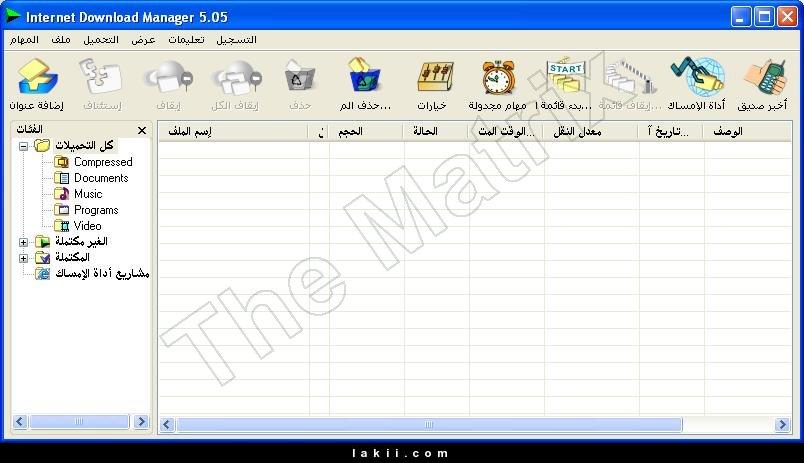This screenshot has height=463, width=804.
Task: Select the 'Compressed' tree row text
Action: 103,162
